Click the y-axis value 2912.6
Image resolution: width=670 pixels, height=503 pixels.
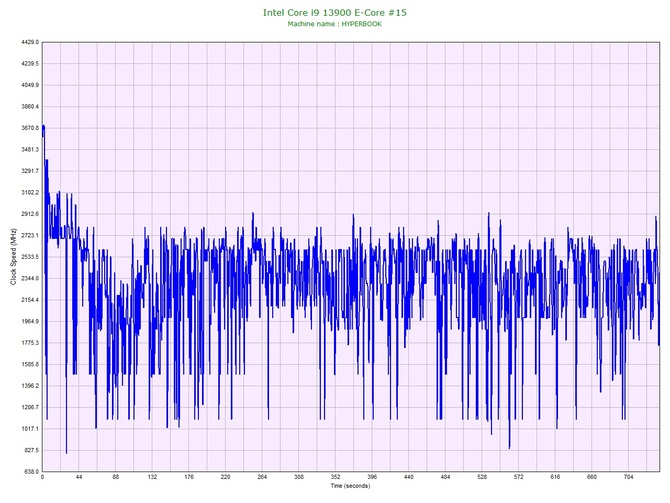(x=30, y=214)
